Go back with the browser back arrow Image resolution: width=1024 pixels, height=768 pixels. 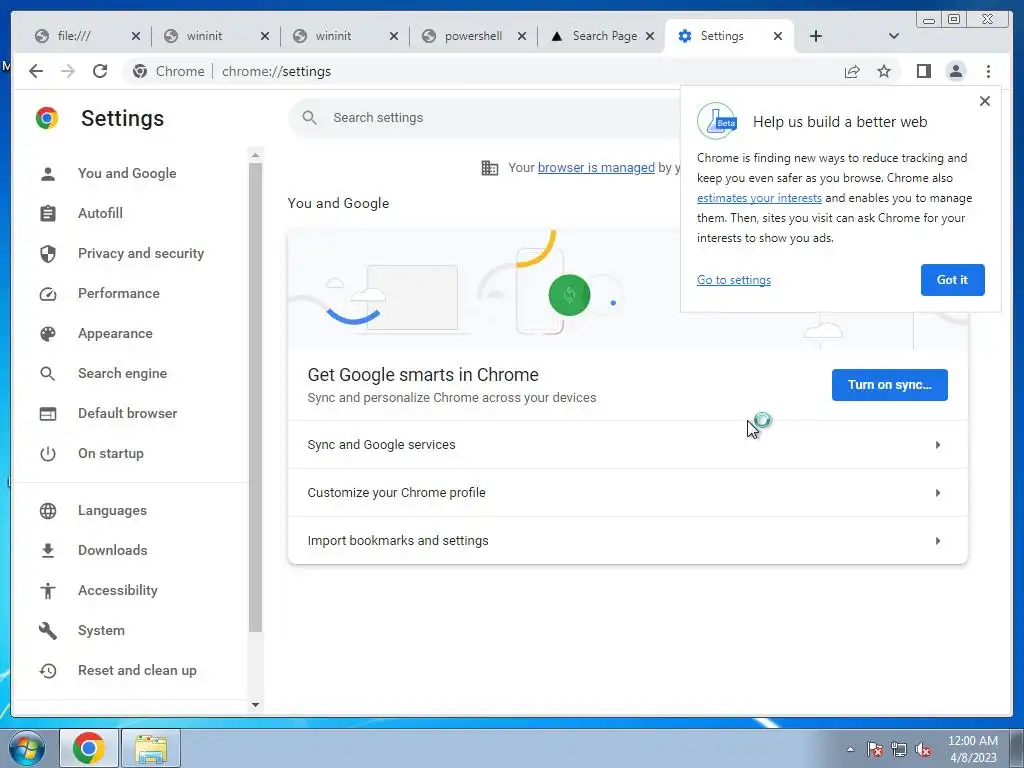pyautogui.click(x=36, y=71)
